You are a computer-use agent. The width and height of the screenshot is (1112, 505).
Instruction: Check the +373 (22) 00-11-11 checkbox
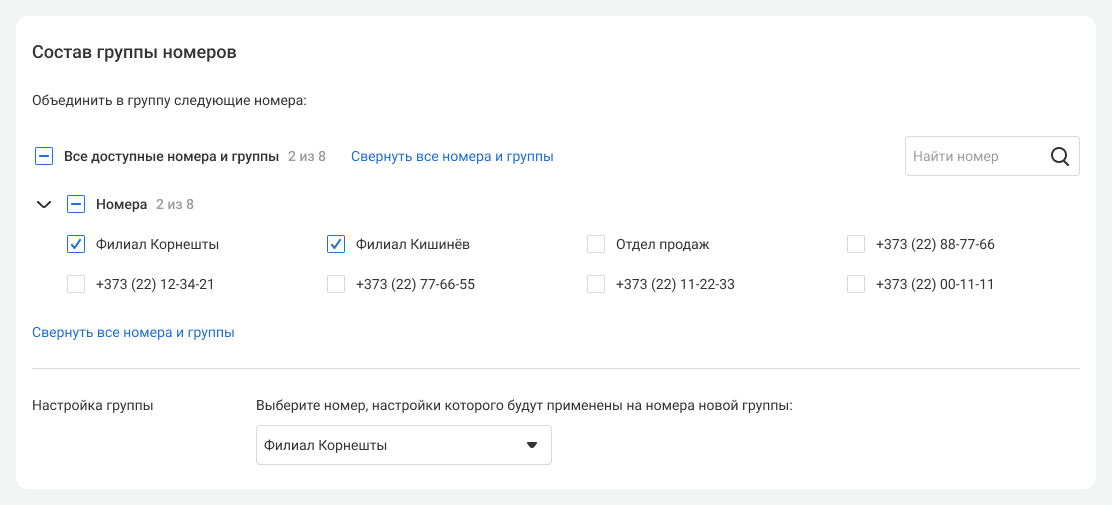click(x=856, y=284)
